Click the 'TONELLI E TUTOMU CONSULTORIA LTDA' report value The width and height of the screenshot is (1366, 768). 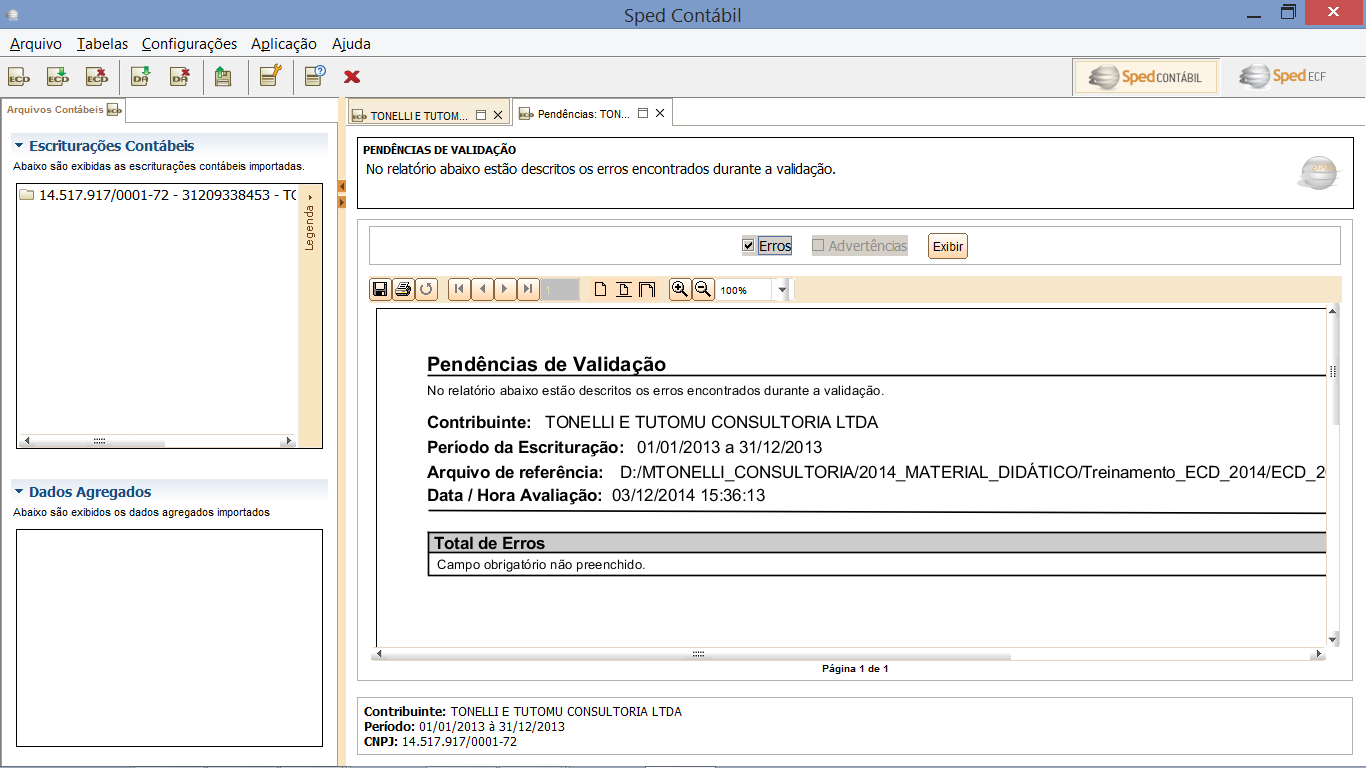(x=712, y=422)
